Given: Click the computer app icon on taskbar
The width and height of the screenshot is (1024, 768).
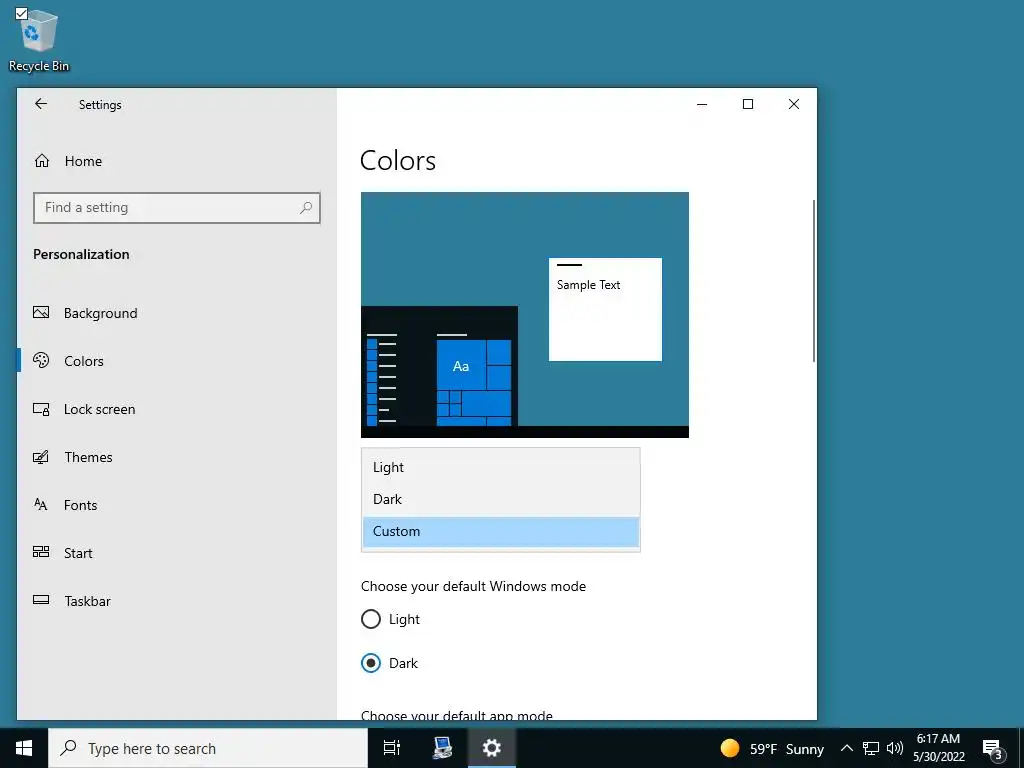Looking at the screenshot, I should coord(443,748).
